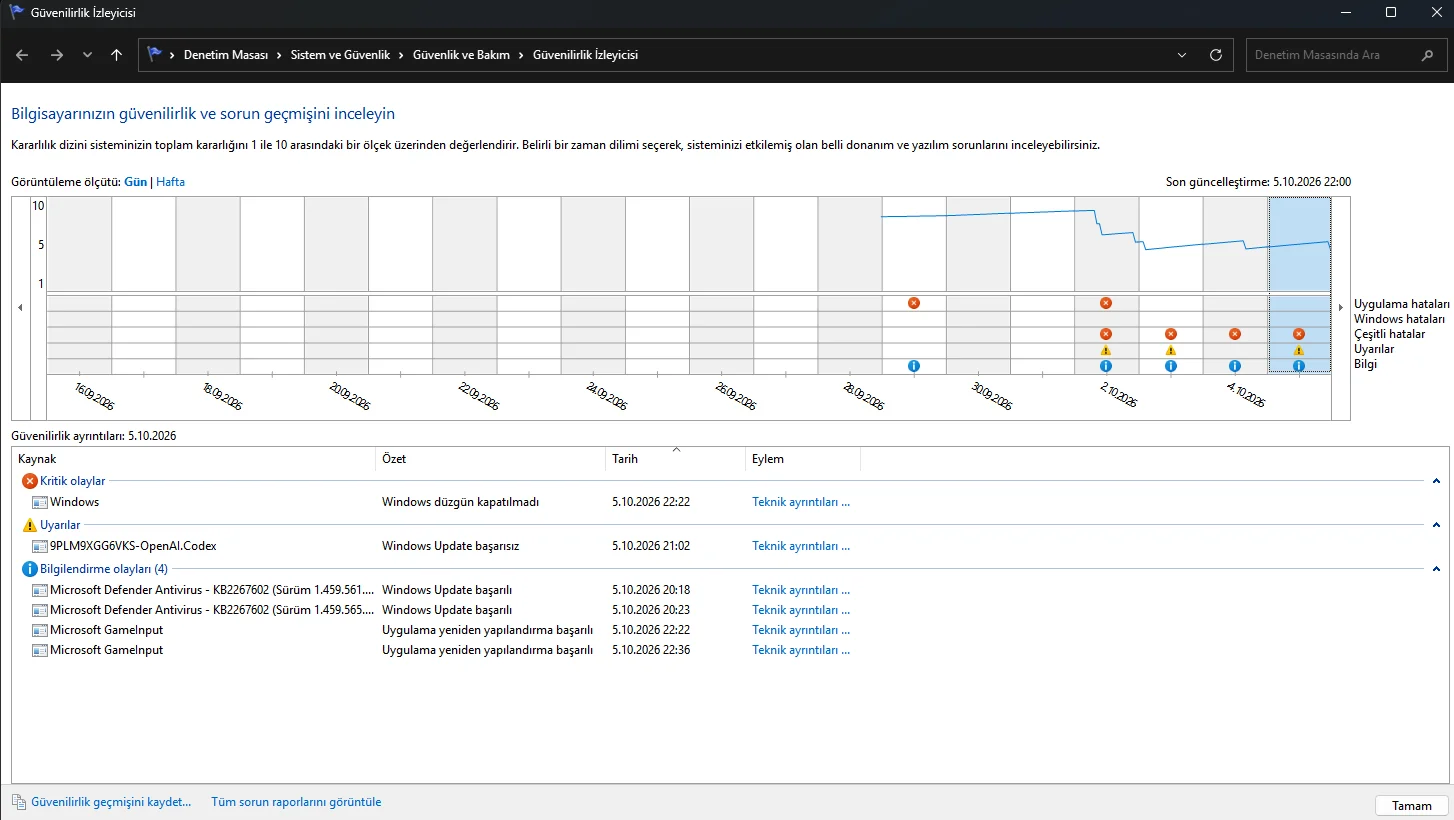The height and width of the screenshot is (820, 1454).
Task: Collapse the Kritik olaylar group
Action: point(1436,481)
